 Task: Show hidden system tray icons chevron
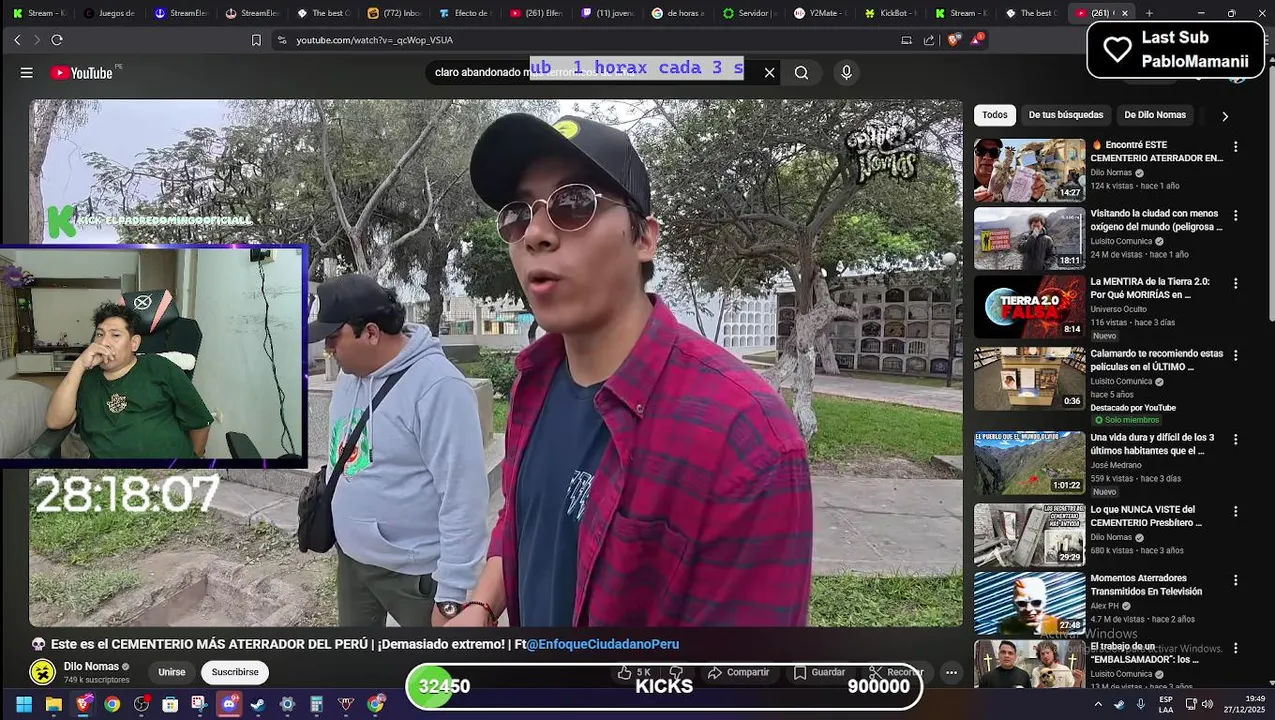click(1098, 705)
